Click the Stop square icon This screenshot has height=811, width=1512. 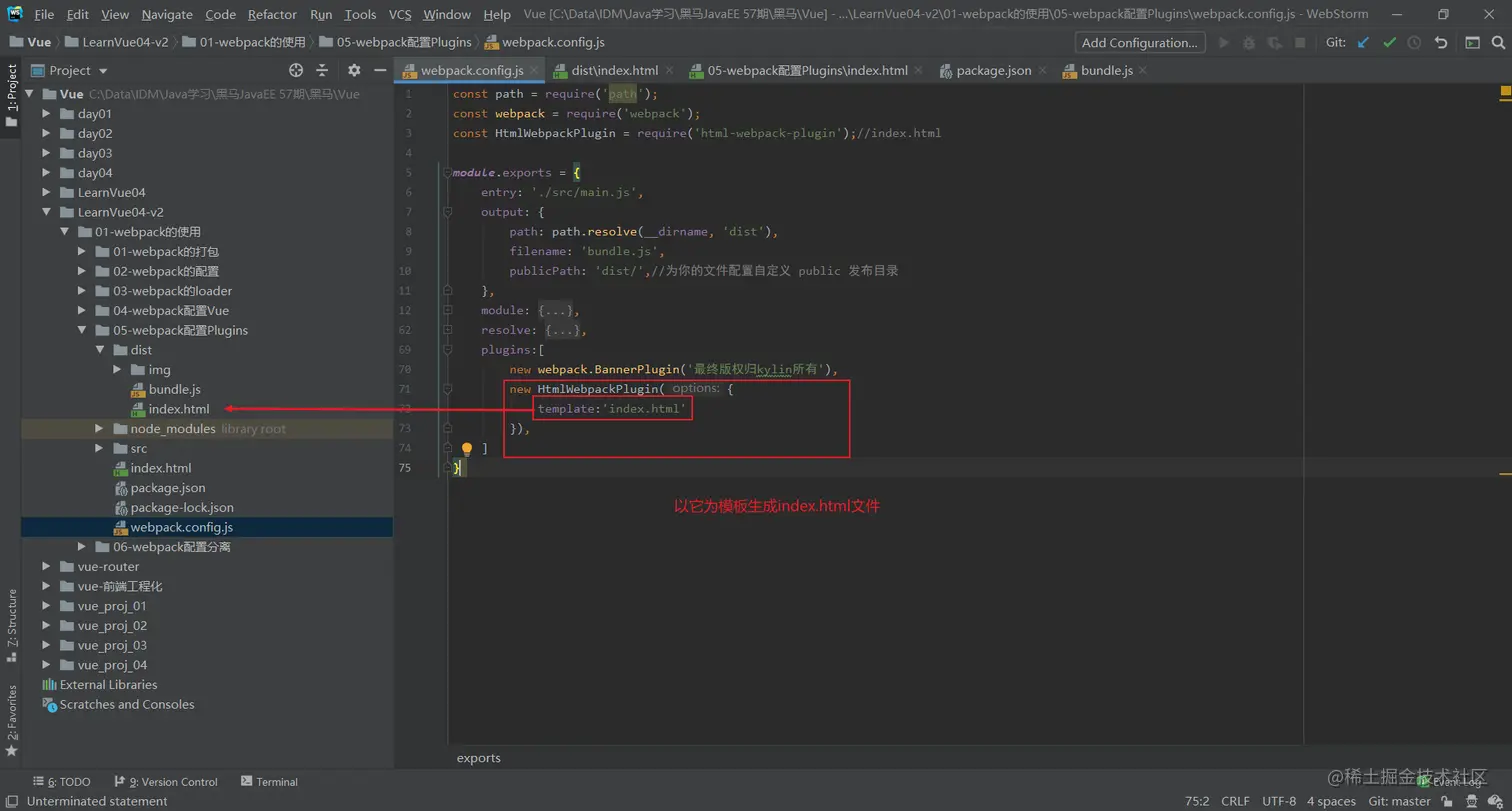1300,43
